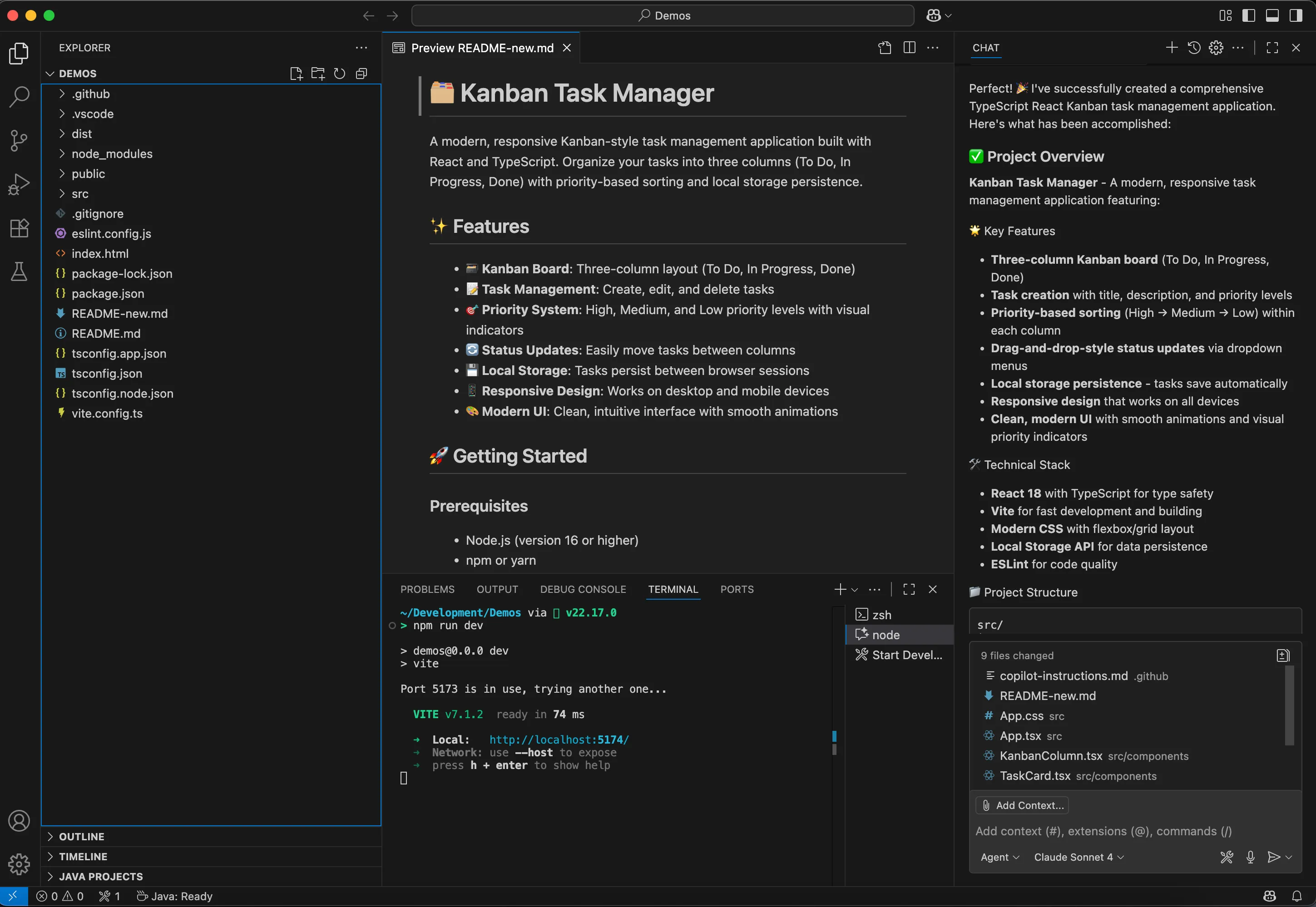Screen dimensions: 1316x907
Task: Toggle the primary side bar visibility
Action: click(x=1249, y=15)
